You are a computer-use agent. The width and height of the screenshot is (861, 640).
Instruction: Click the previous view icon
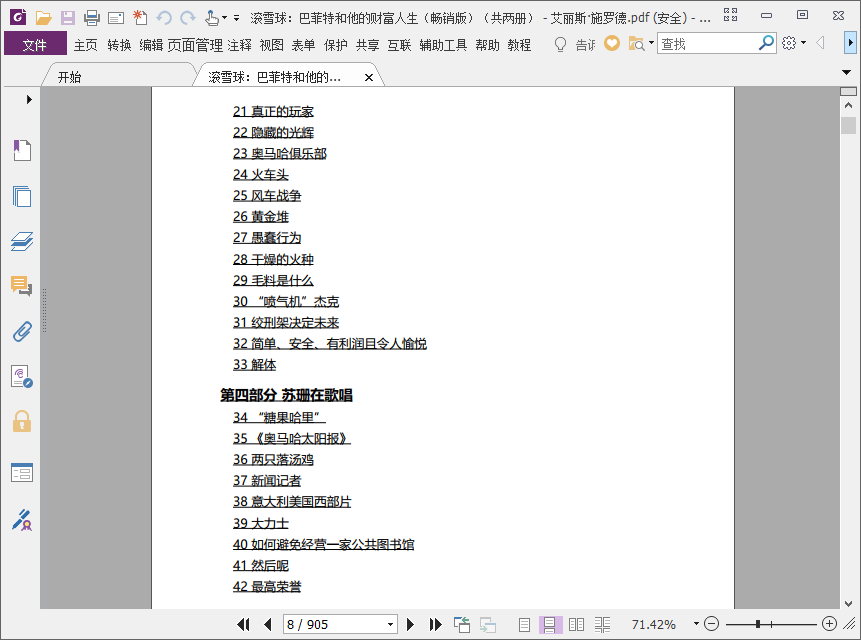click(x=462, y=624)
